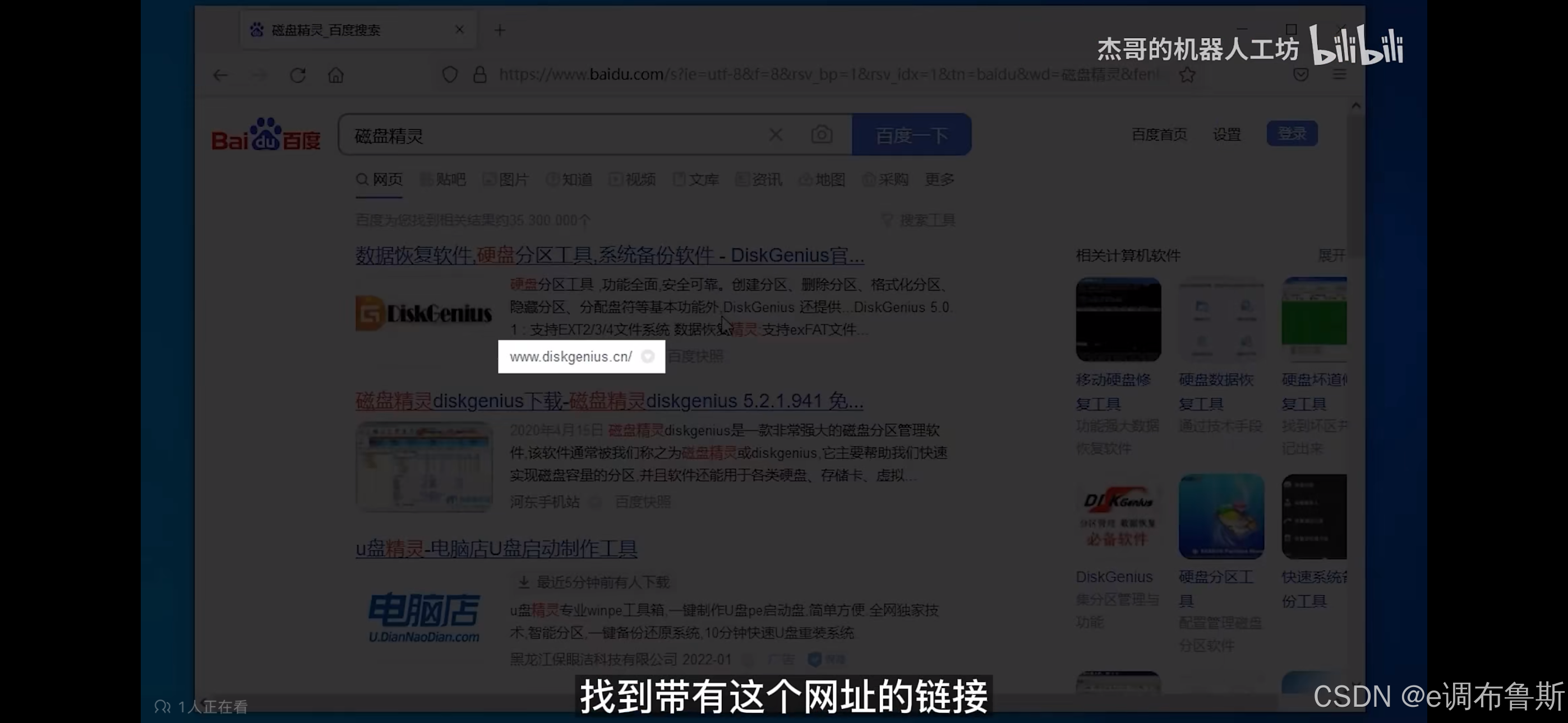Click the diskgenius screenshot thumbnail
This screenshot has height=723, width=1568.
point(423,467)
